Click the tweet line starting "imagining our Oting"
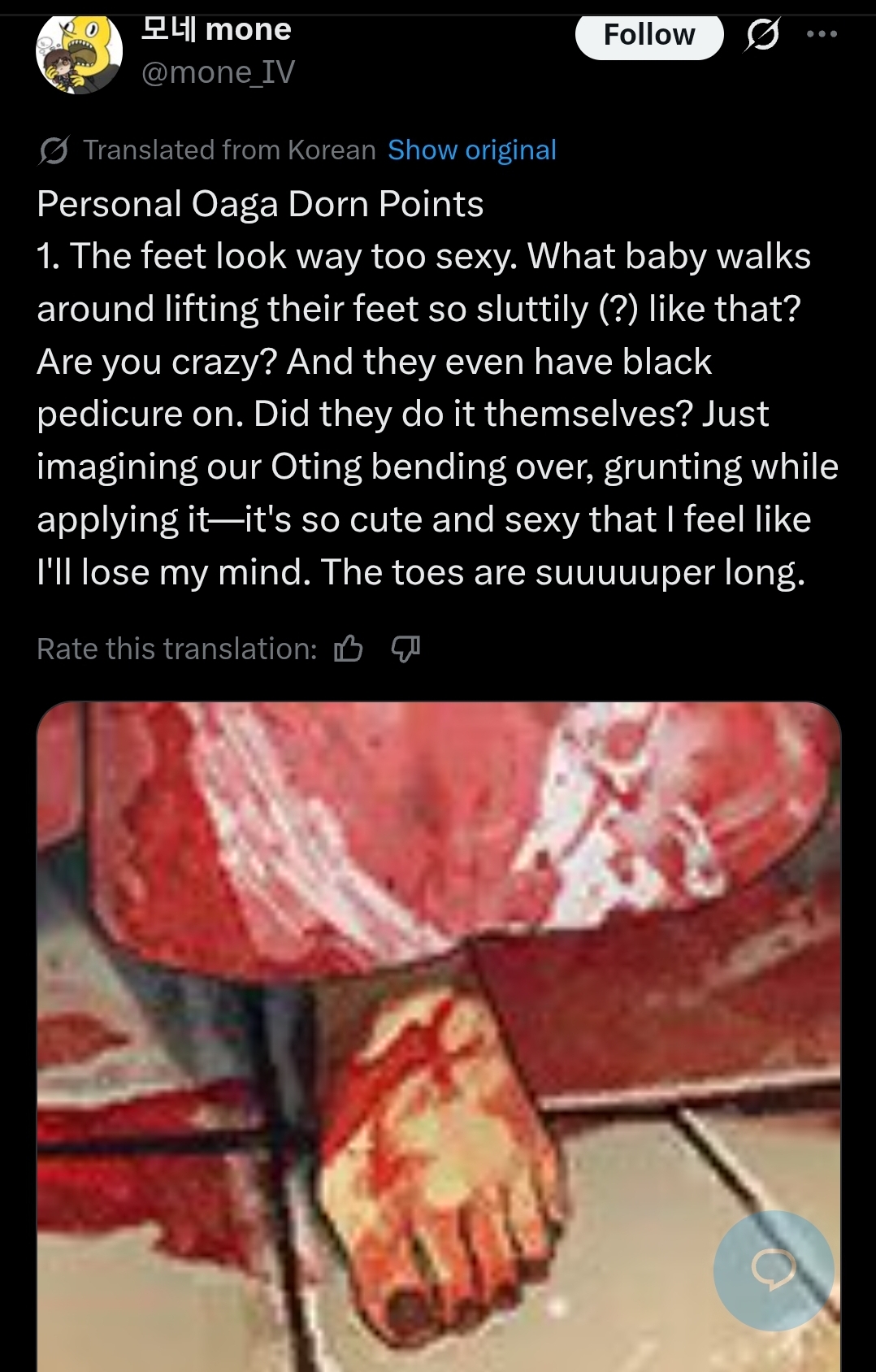Image resolution: width=876 pixels, height=1372 pixels. [x=437, y=467]
